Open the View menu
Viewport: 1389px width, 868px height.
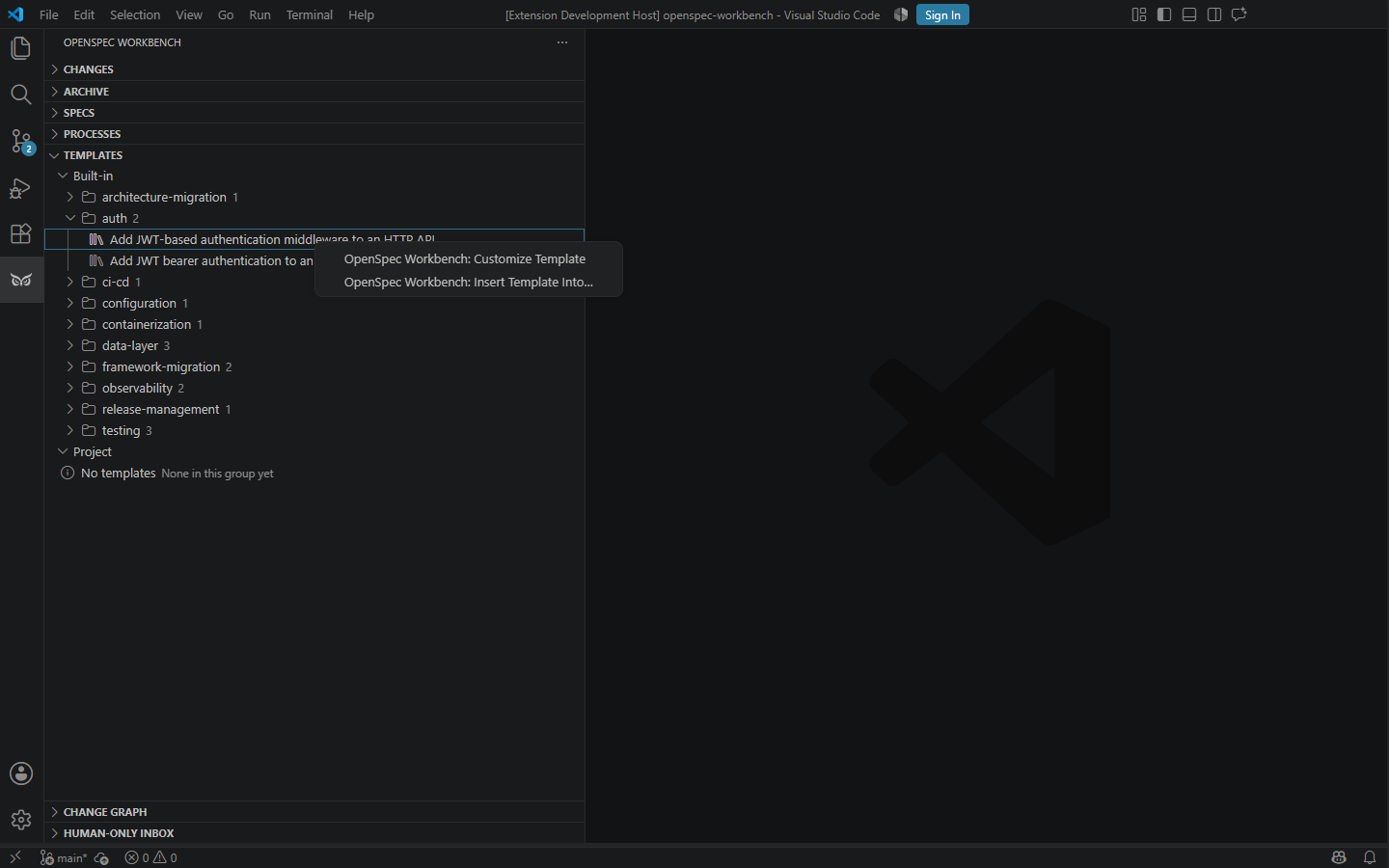[x=189, y=14]
